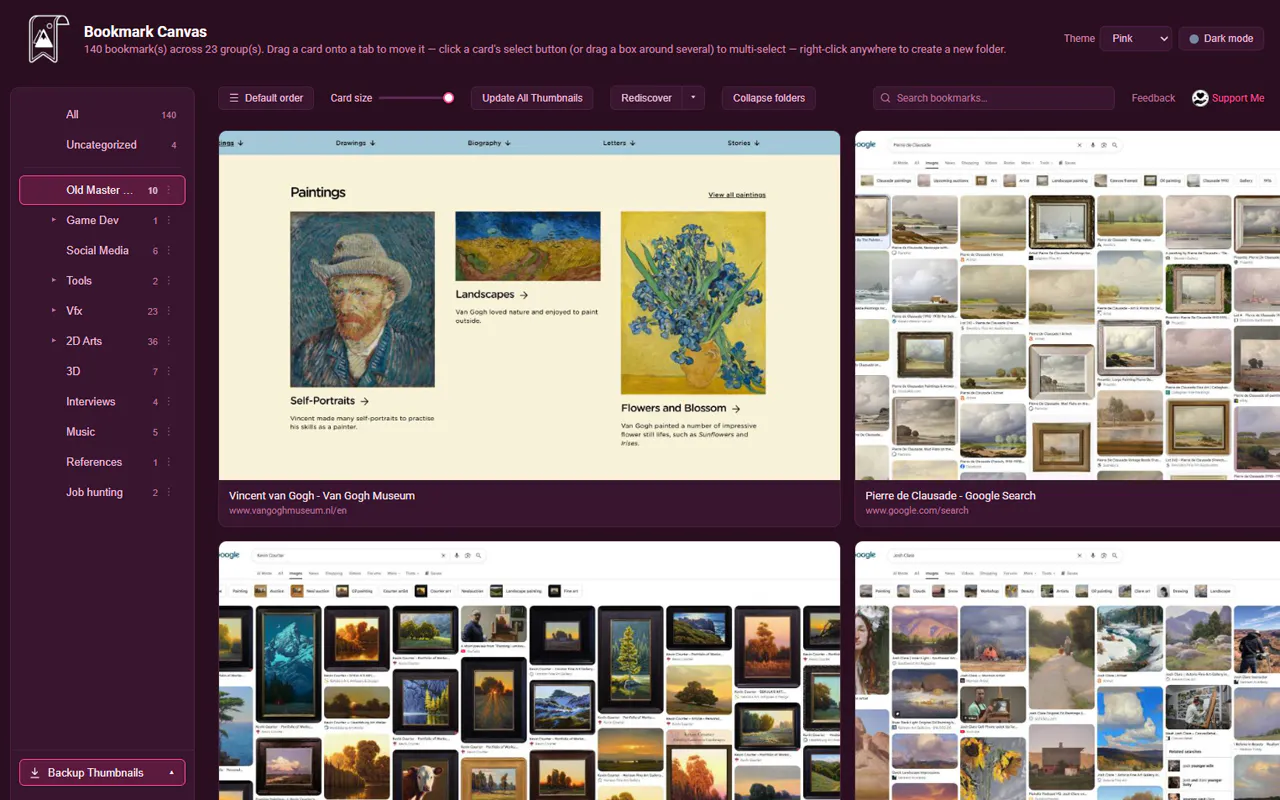This screenshot has height=800, width=1280.
Task: Open the three-dot menu for Interviews folder
Action: click(x=168, y=402)
